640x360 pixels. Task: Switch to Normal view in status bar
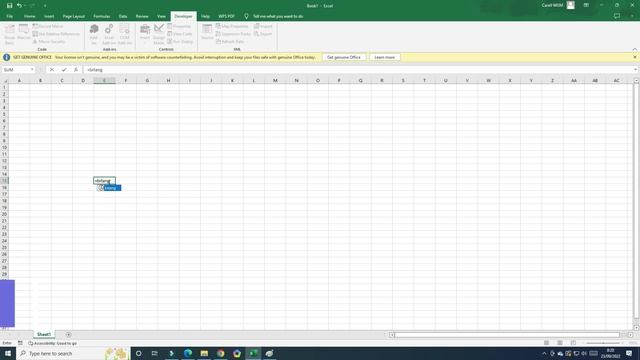click(546, 343)
